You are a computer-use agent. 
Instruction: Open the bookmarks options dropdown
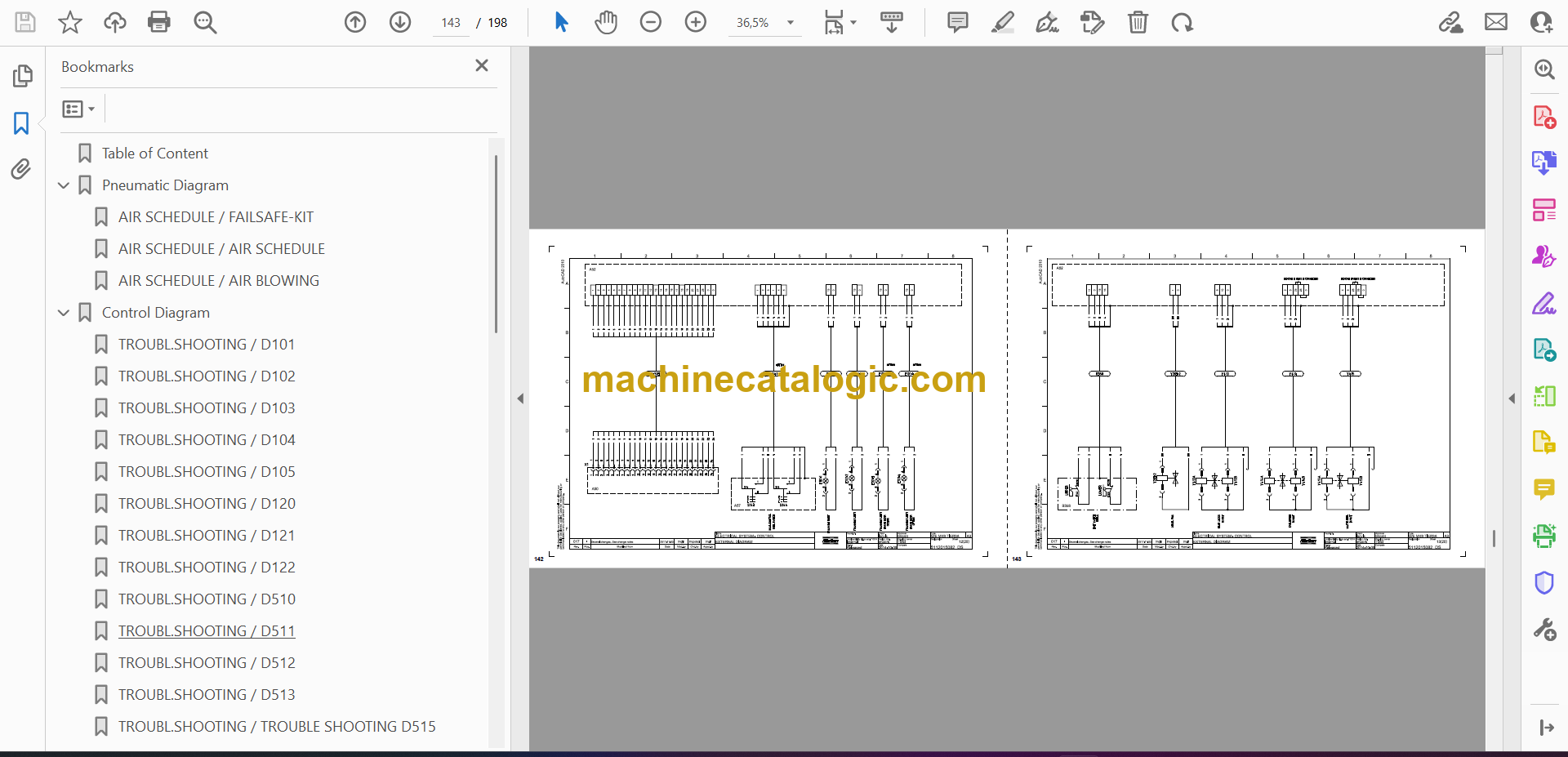(x=79, y=109)
